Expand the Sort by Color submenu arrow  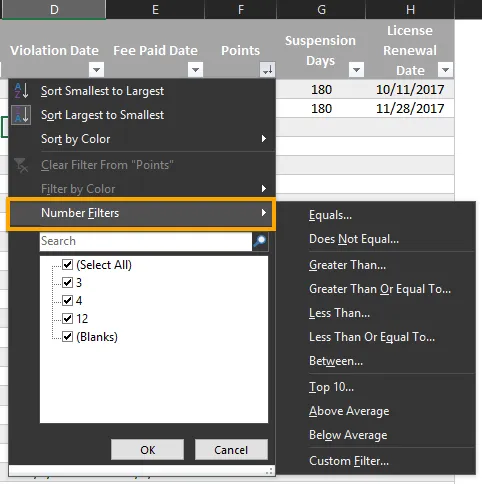pos(264,139)
